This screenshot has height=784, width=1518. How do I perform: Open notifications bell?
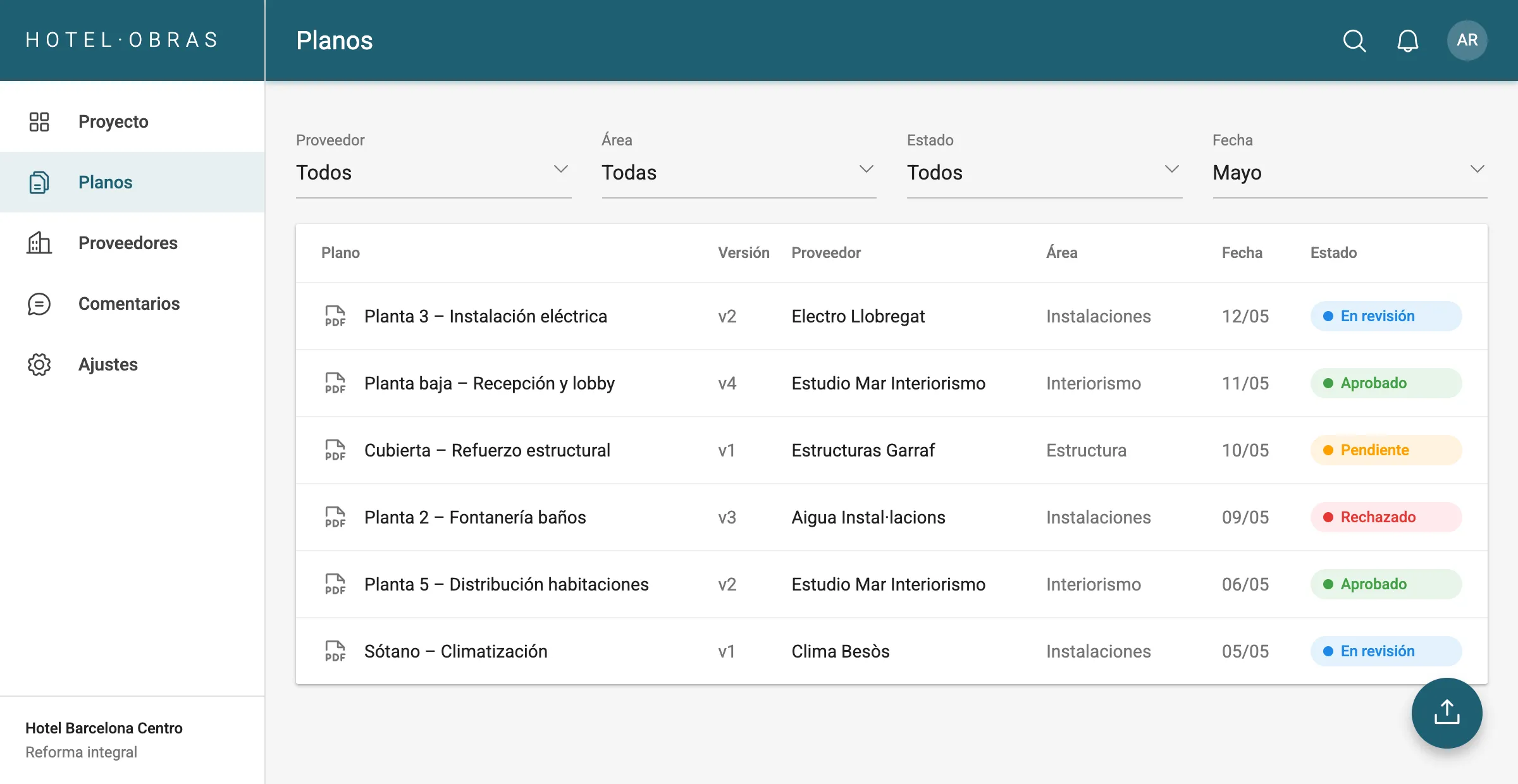pyautogui.click(x=1407, y=40)
